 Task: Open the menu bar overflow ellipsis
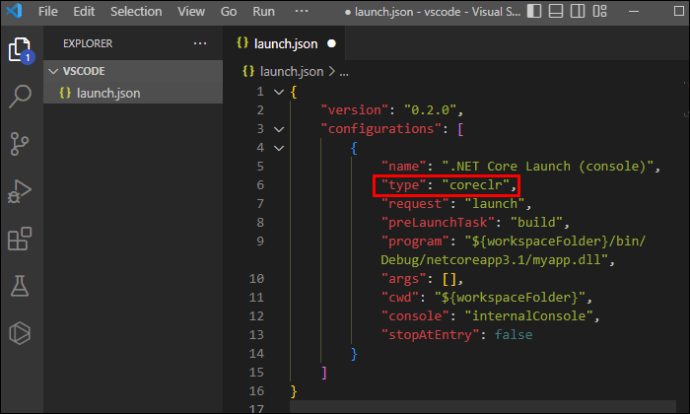point(301,11)
